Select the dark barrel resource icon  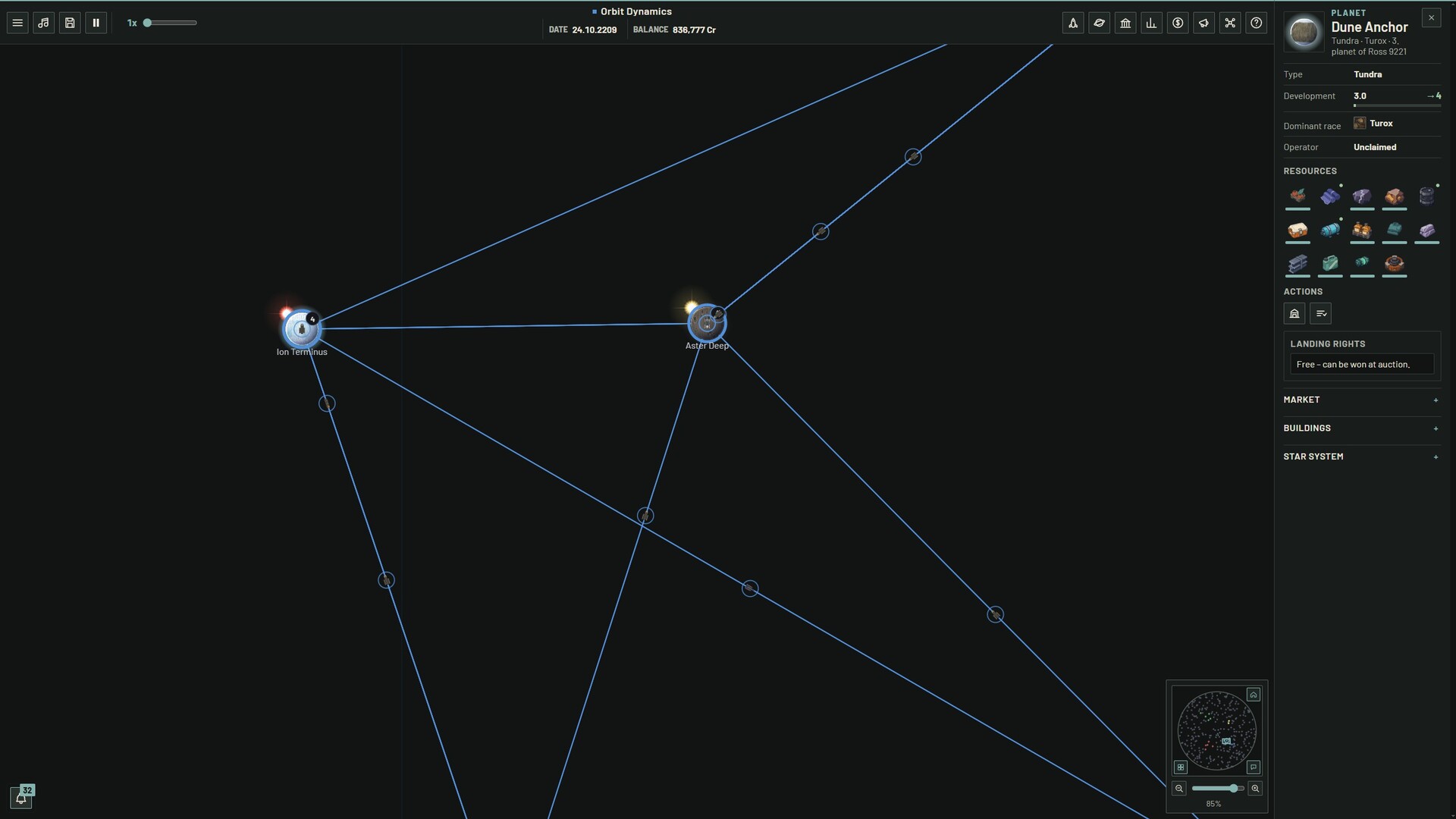point(1426,196)
